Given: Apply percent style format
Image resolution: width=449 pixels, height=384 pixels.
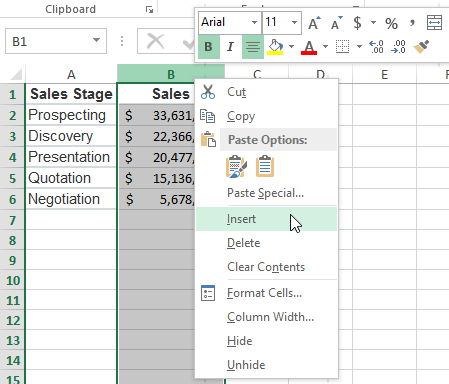Looking at the screenshot, I should pyautogui.click(x=391, y=23).
